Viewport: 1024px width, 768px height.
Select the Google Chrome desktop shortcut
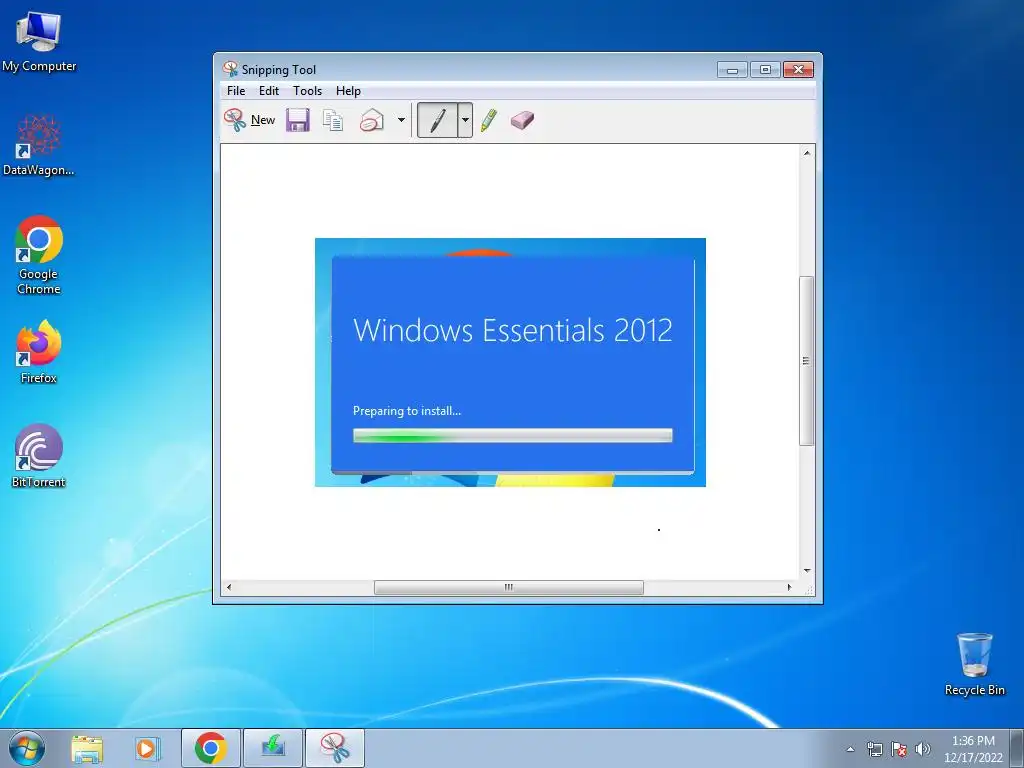39,255
